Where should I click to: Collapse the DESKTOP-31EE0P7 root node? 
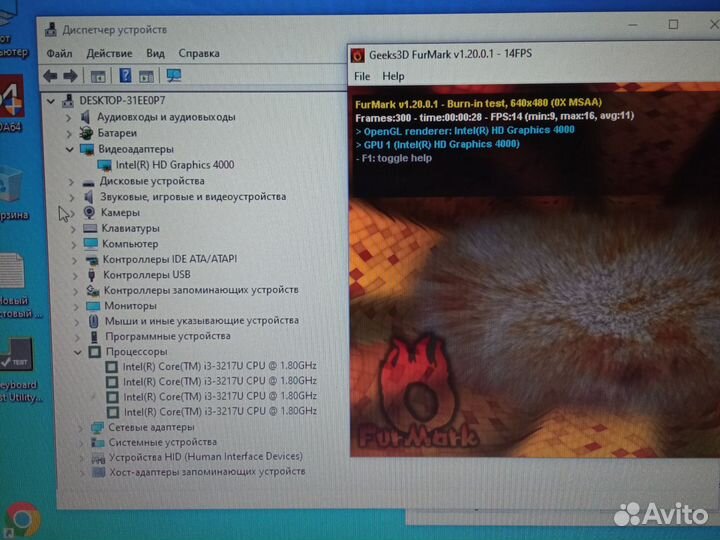point(51,101)
